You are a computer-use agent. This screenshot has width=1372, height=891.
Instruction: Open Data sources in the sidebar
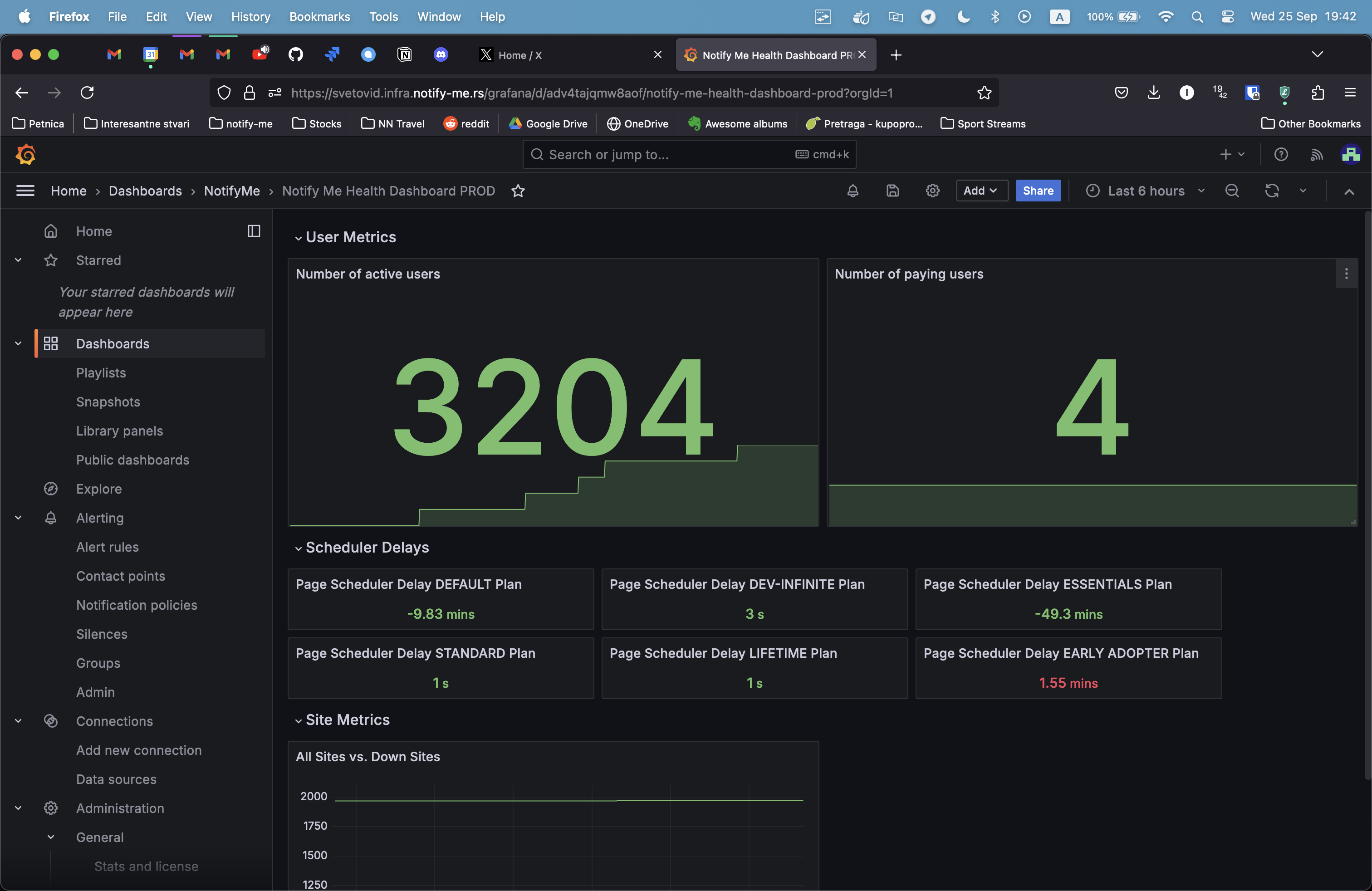tap(116, 779)
